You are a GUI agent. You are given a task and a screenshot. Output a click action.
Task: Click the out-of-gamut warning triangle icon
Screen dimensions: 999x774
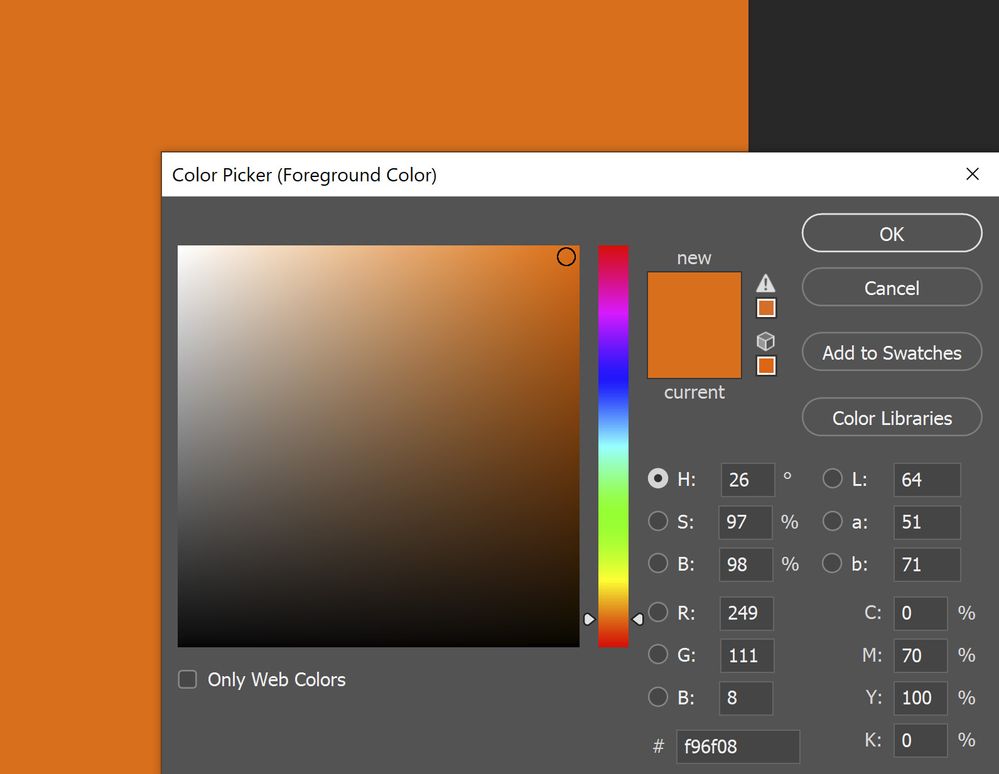(x=766, y=283)
